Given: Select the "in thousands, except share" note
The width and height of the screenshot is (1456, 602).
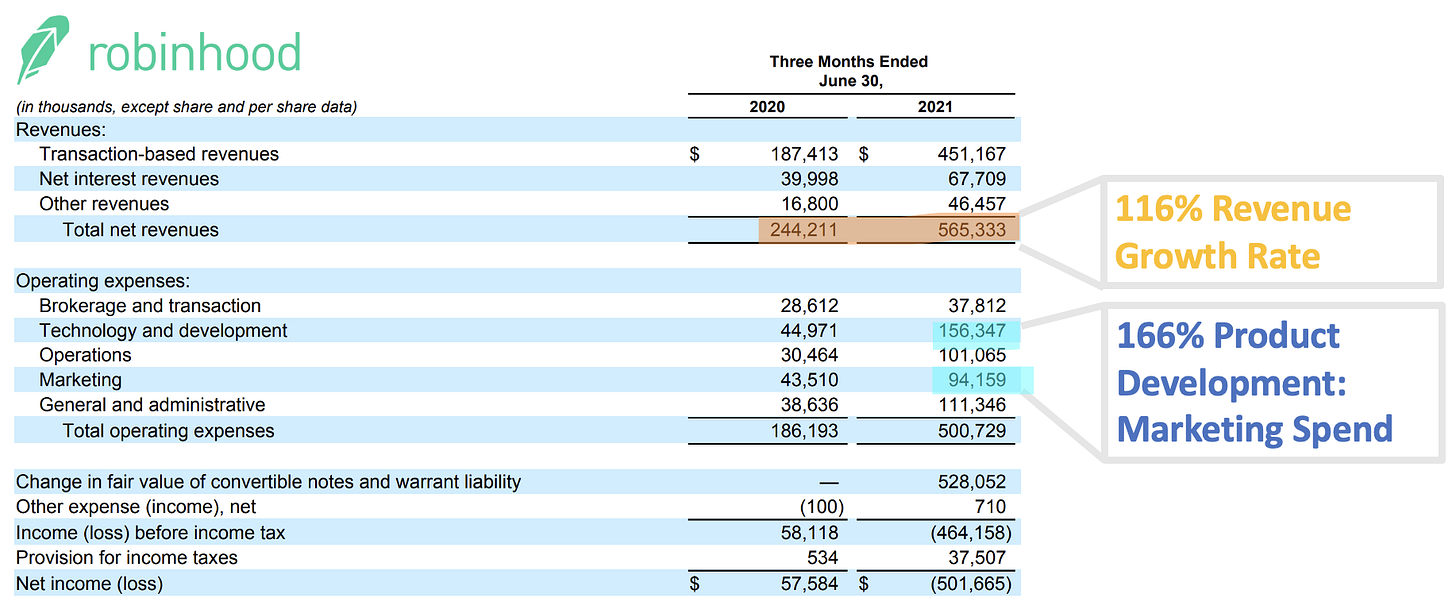Looking at the screenshot, I should pyautogui.click(x=187, y=107).
